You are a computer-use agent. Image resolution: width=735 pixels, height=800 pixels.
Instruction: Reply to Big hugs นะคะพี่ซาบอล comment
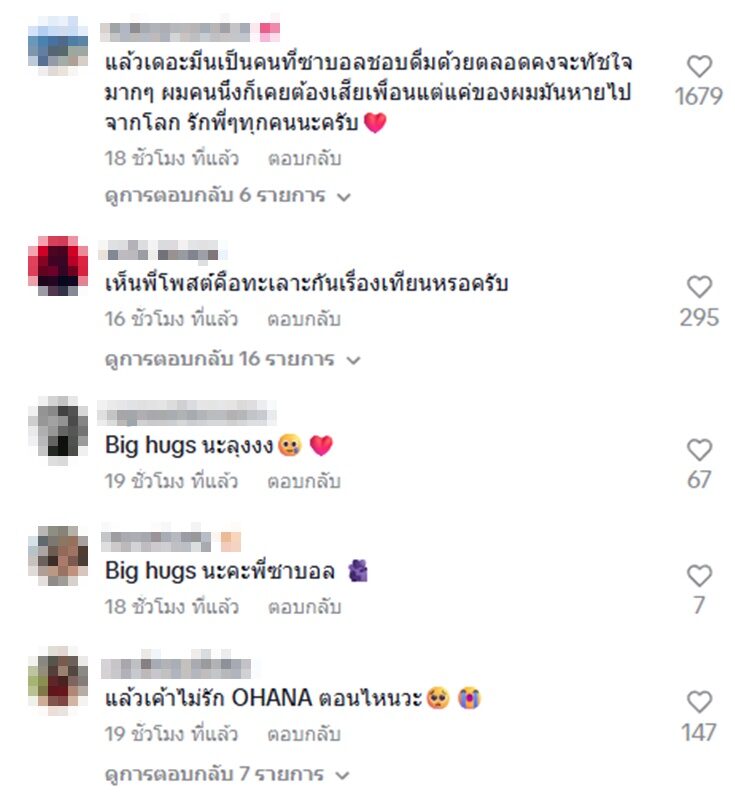(304, 607)
